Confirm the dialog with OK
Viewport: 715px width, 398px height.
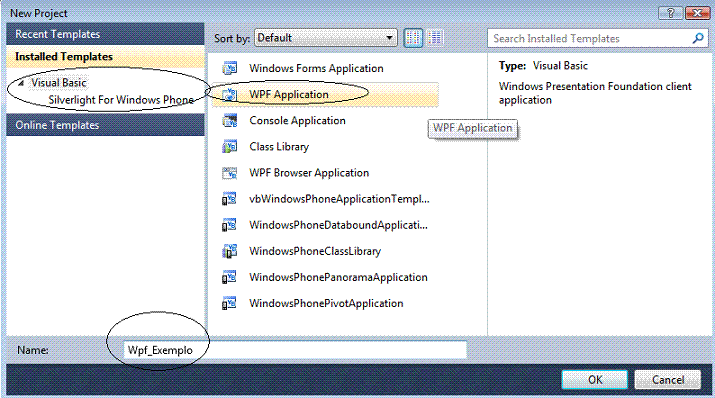coord(595,380)
